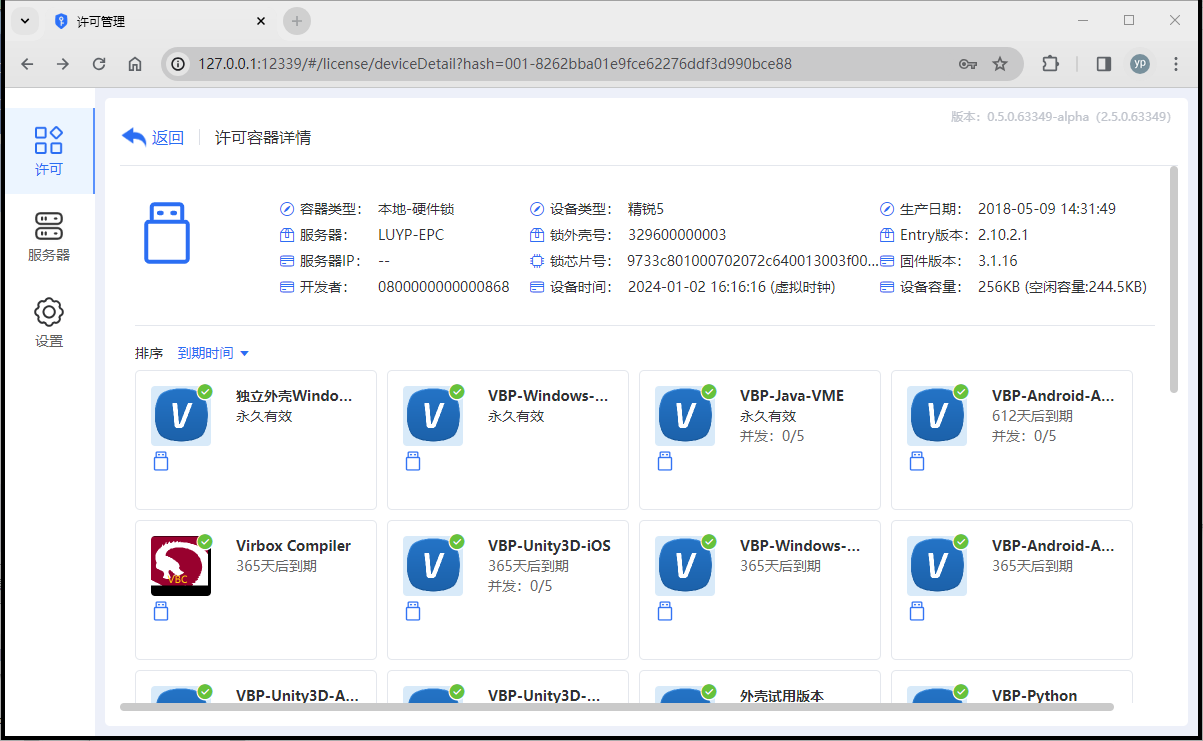
Task: Open the 外壳试用版本 license title
Action: coord(782,696)
